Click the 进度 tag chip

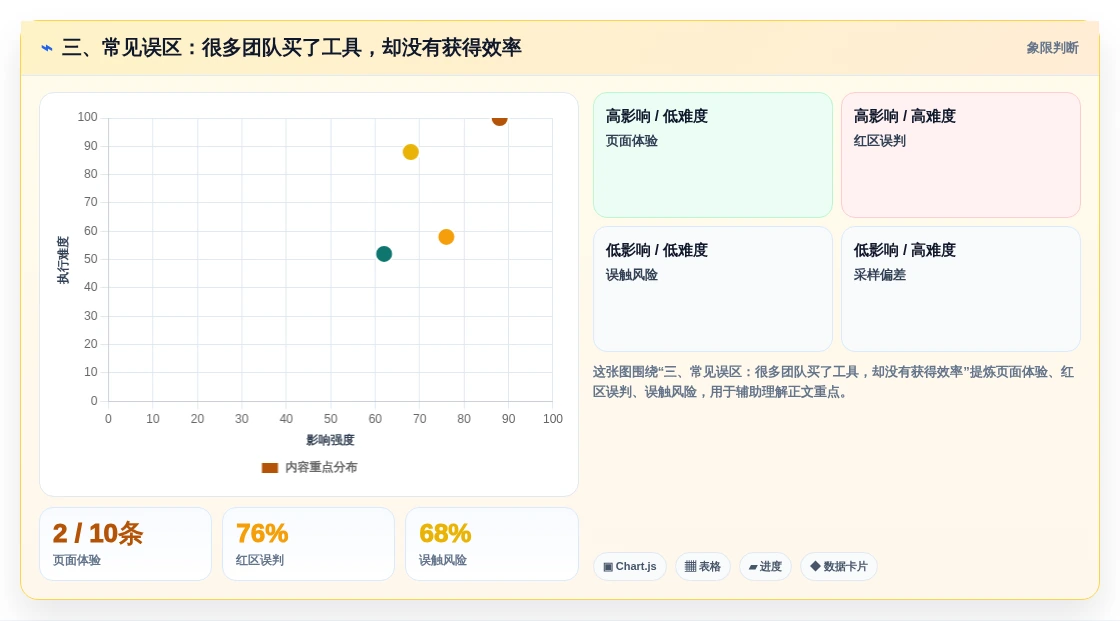click(x=765, y=567)
